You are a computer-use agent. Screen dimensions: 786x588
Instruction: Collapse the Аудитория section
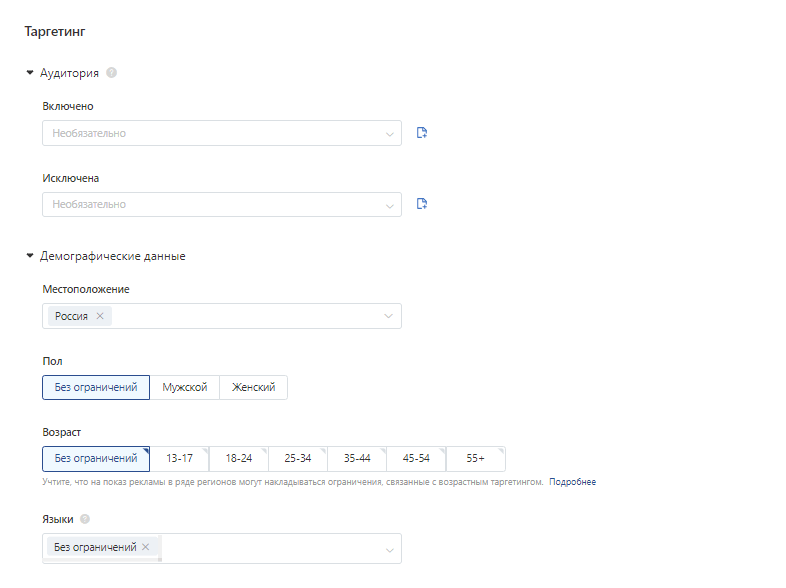coord(30,73)
